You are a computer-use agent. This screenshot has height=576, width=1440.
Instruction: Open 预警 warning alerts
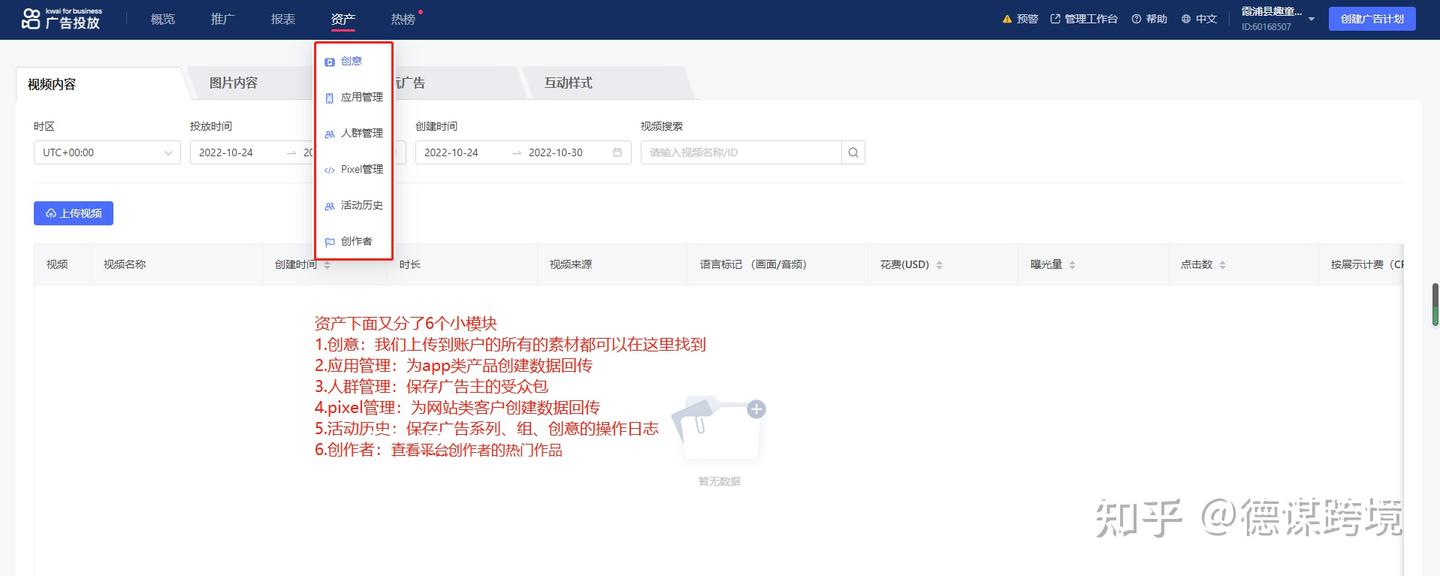1019,18
